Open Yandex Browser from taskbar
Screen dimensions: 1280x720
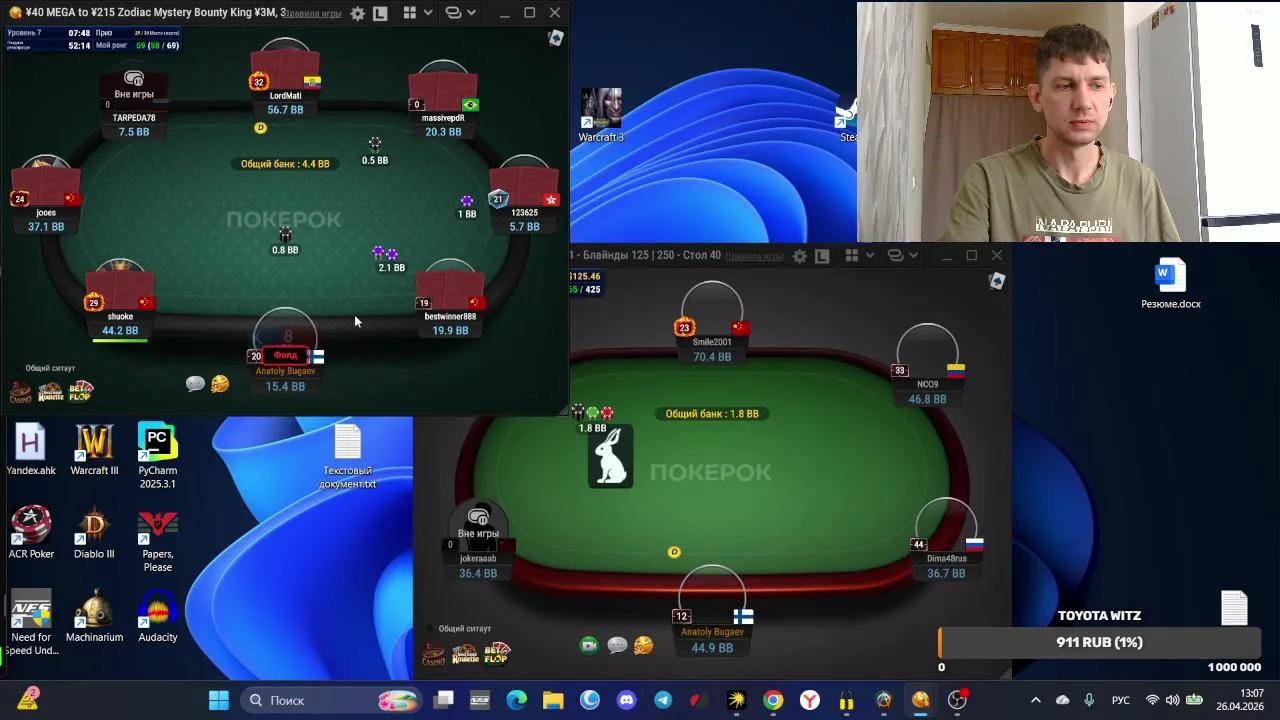pyautogui.click(x=809, y=700)
